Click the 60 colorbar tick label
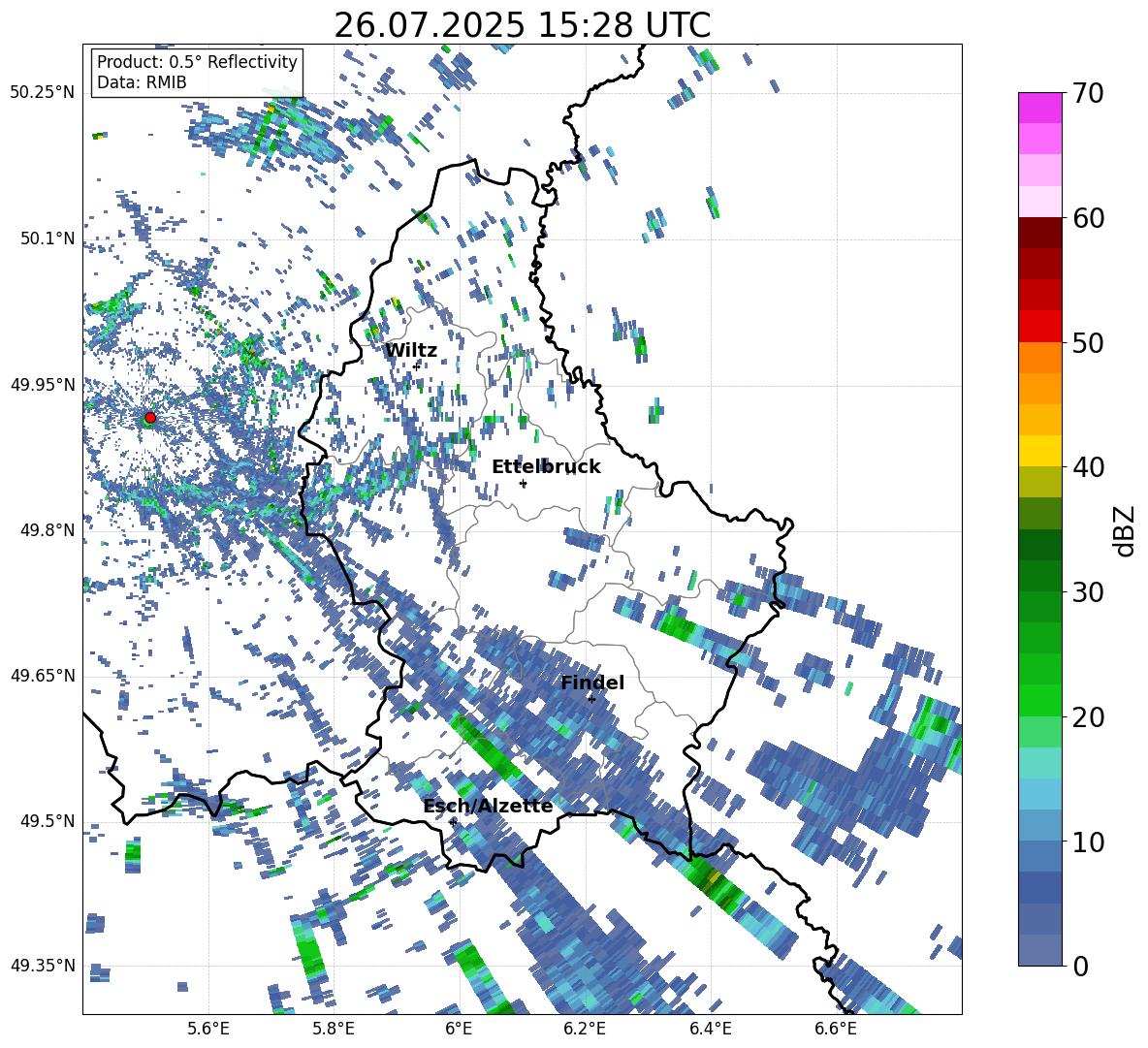Viewport: 1148px width, 1048px height. 1087,218
